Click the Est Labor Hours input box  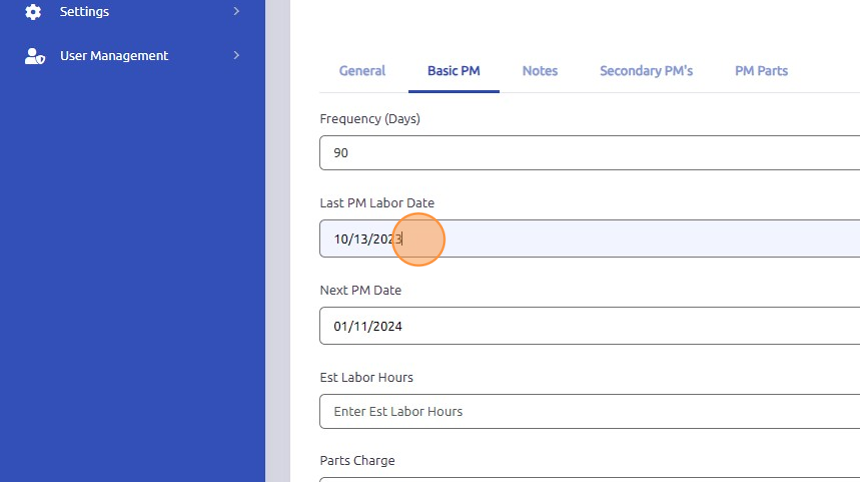pos(590,411)
